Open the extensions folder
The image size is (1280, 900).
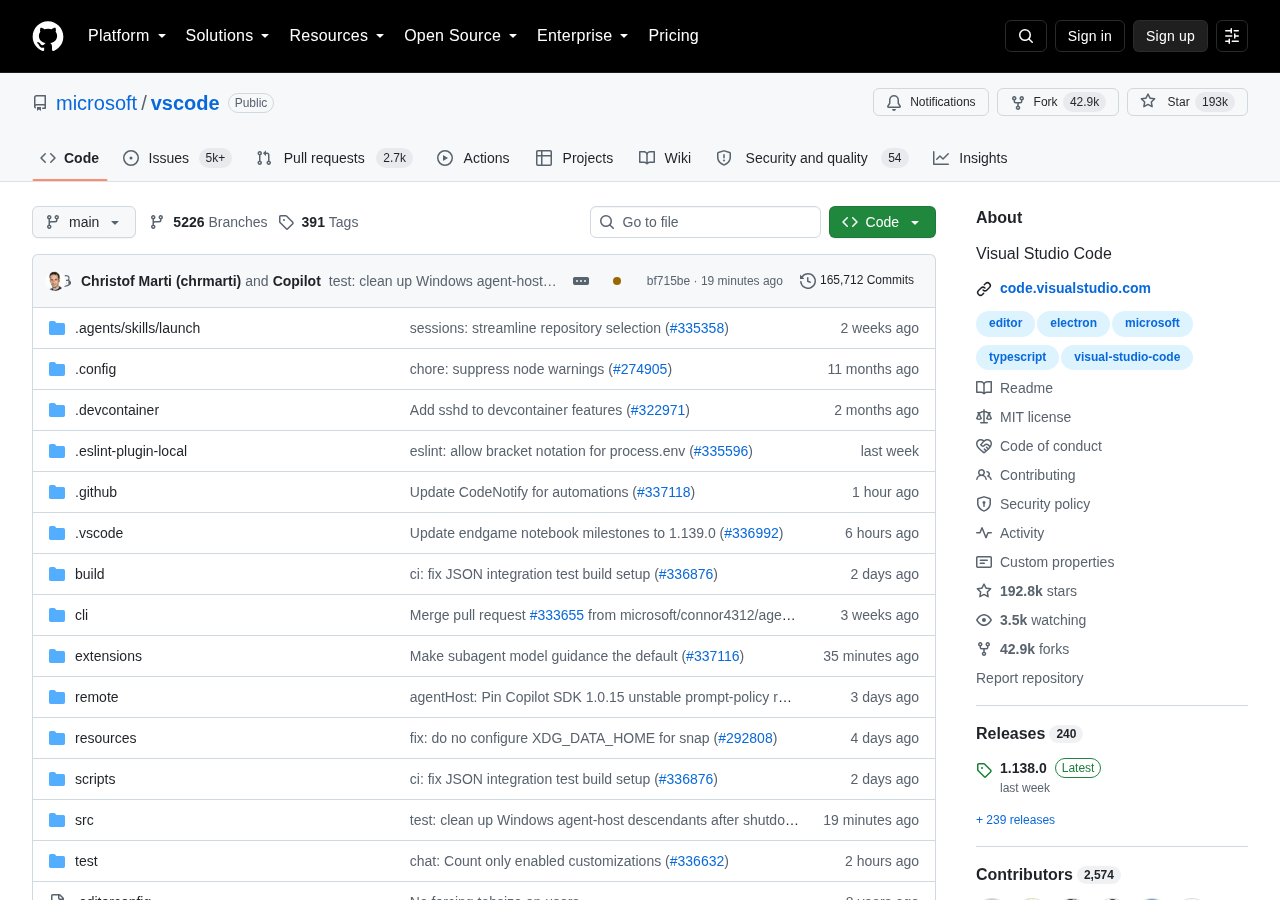point(108,656)
